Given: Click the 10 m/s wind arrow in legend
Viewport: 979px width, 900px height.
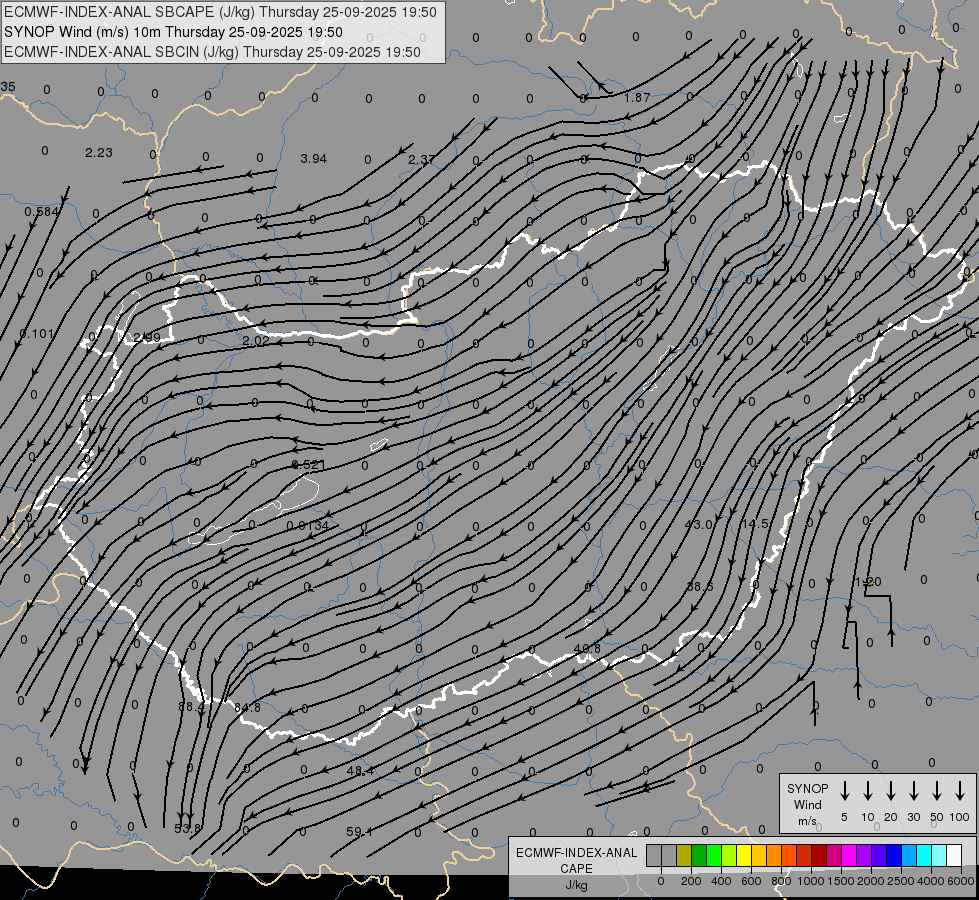Looking at the screenshot, I should pos(868,791).
